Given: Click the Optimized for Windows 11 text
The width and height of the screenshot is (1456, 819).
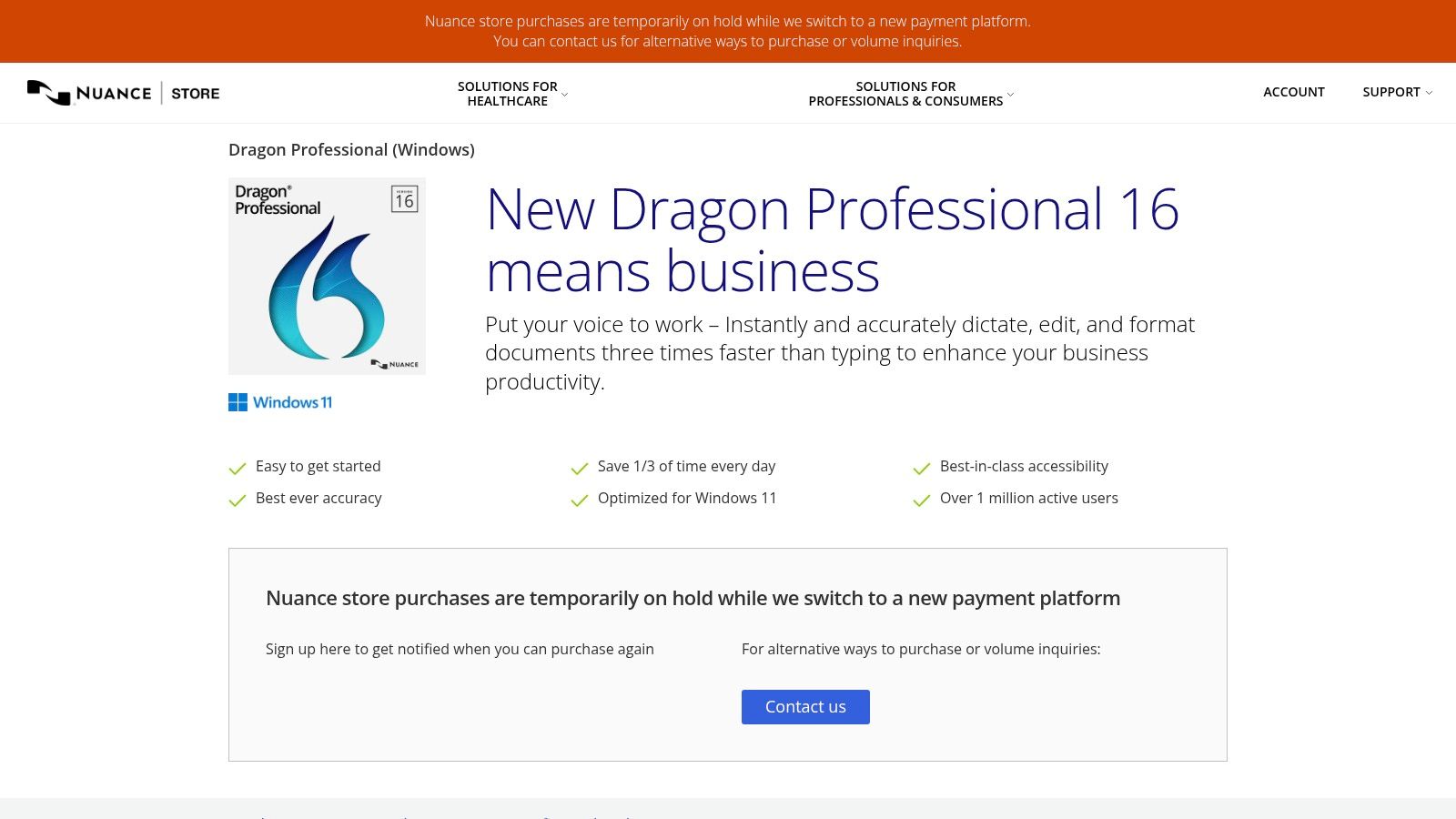Looking at the screenshot, I should (687, 498).
